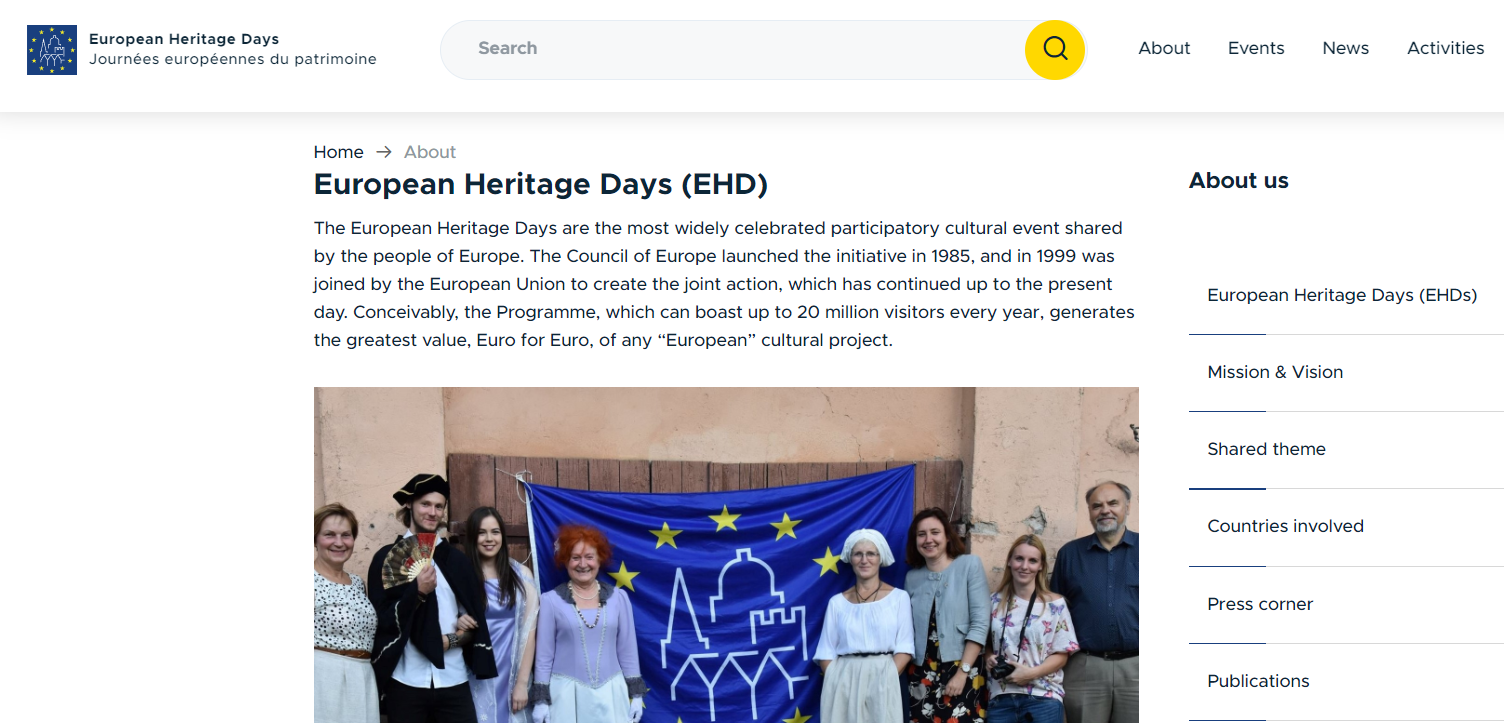Viewport: 1504px width, 723px height.
Task: Open the About menu item
Action: coord(1164,48)
